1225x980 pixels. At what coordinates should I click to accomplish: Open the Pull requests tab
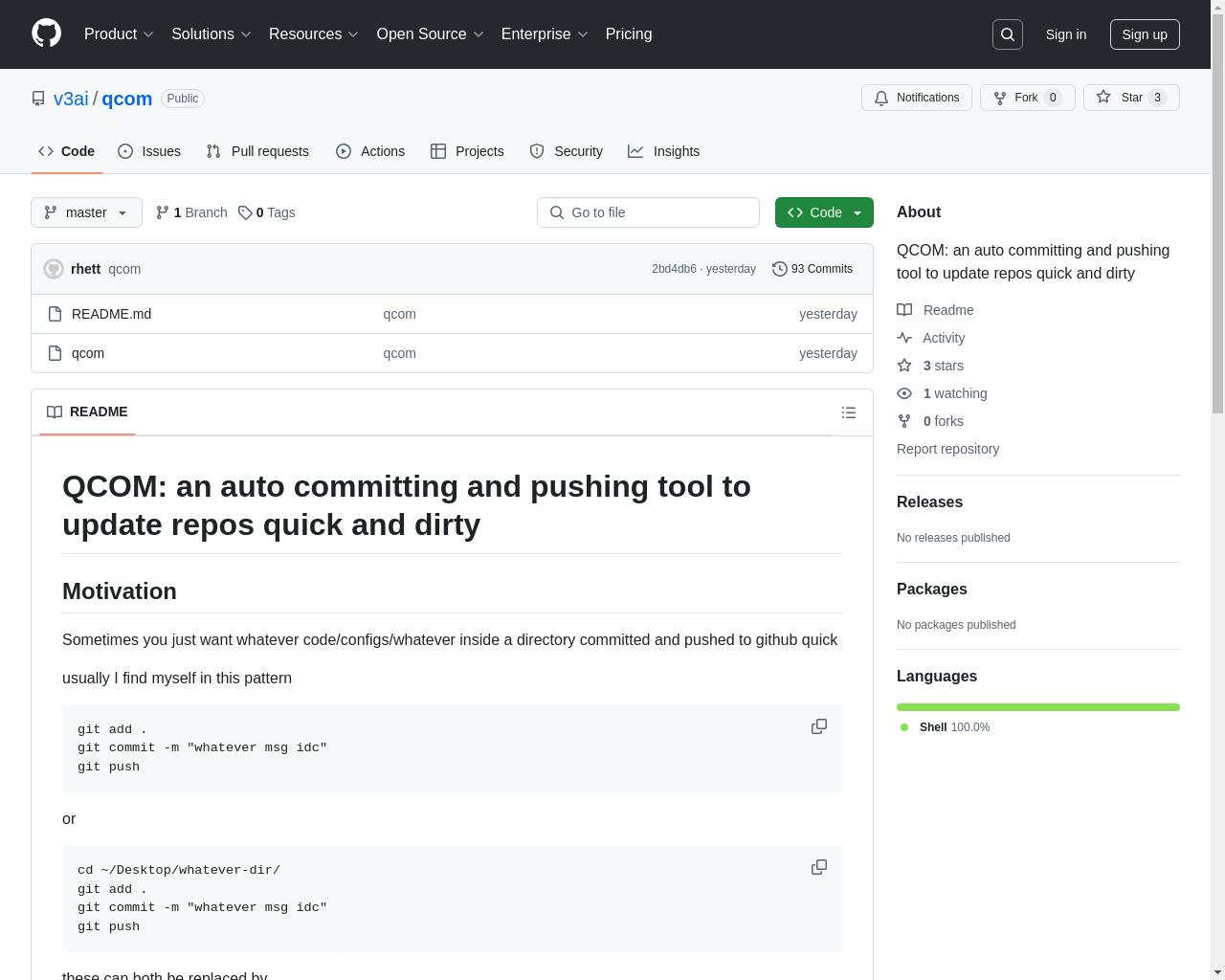[x=257, y=151]
